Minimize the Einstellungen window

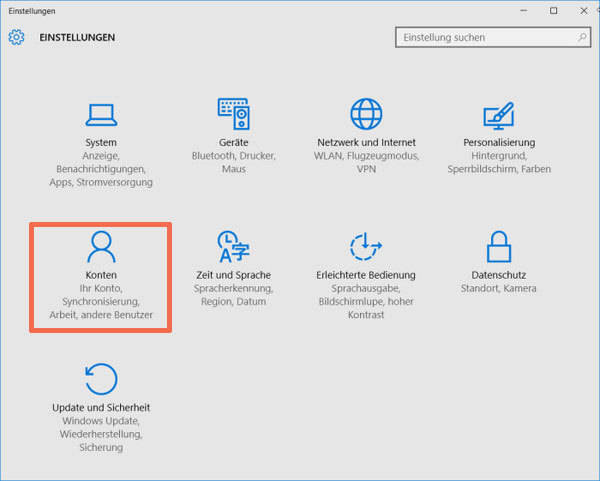524,11
